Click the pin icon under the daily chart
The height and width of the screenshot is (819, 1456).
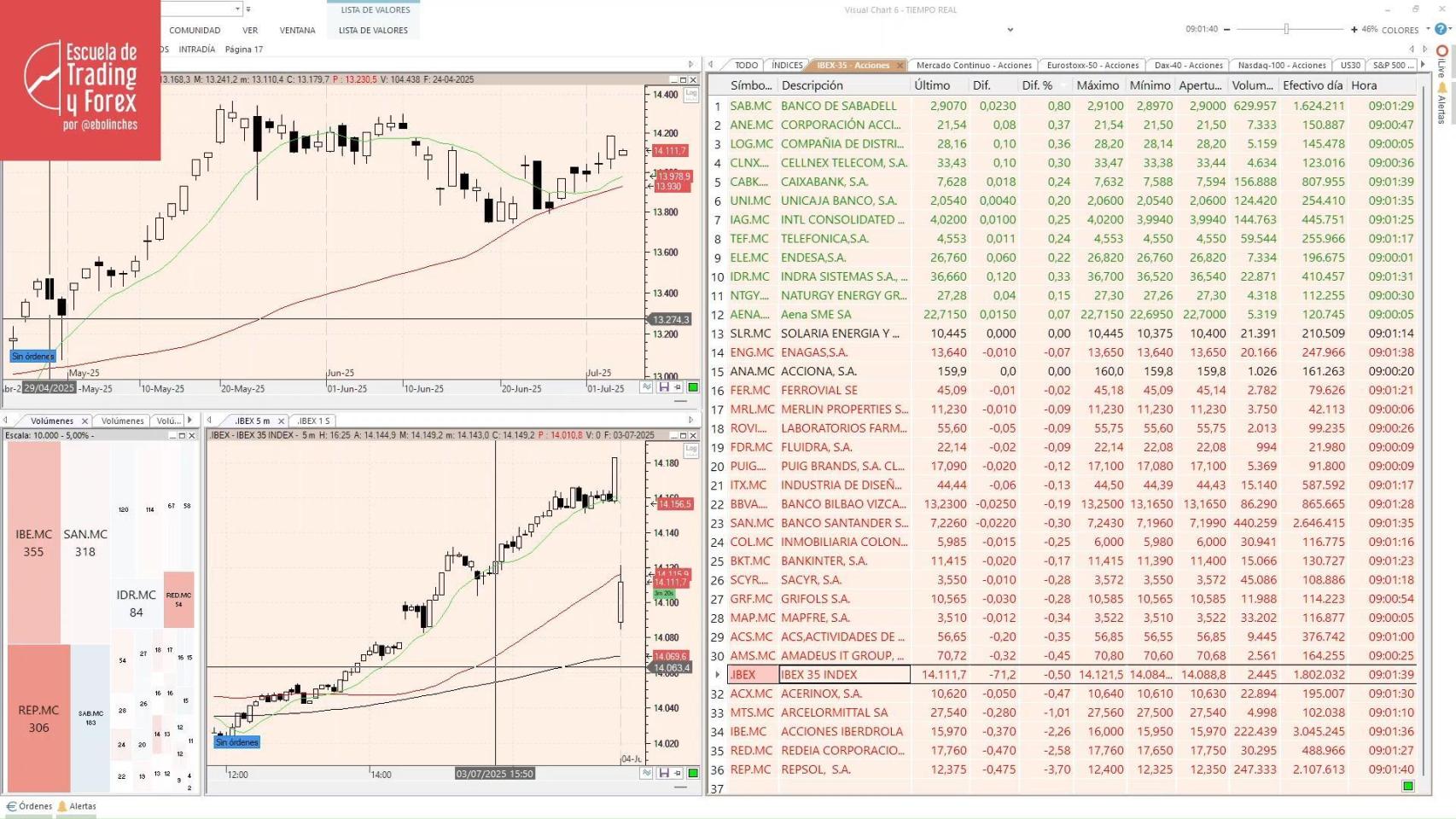coord(677,386)
